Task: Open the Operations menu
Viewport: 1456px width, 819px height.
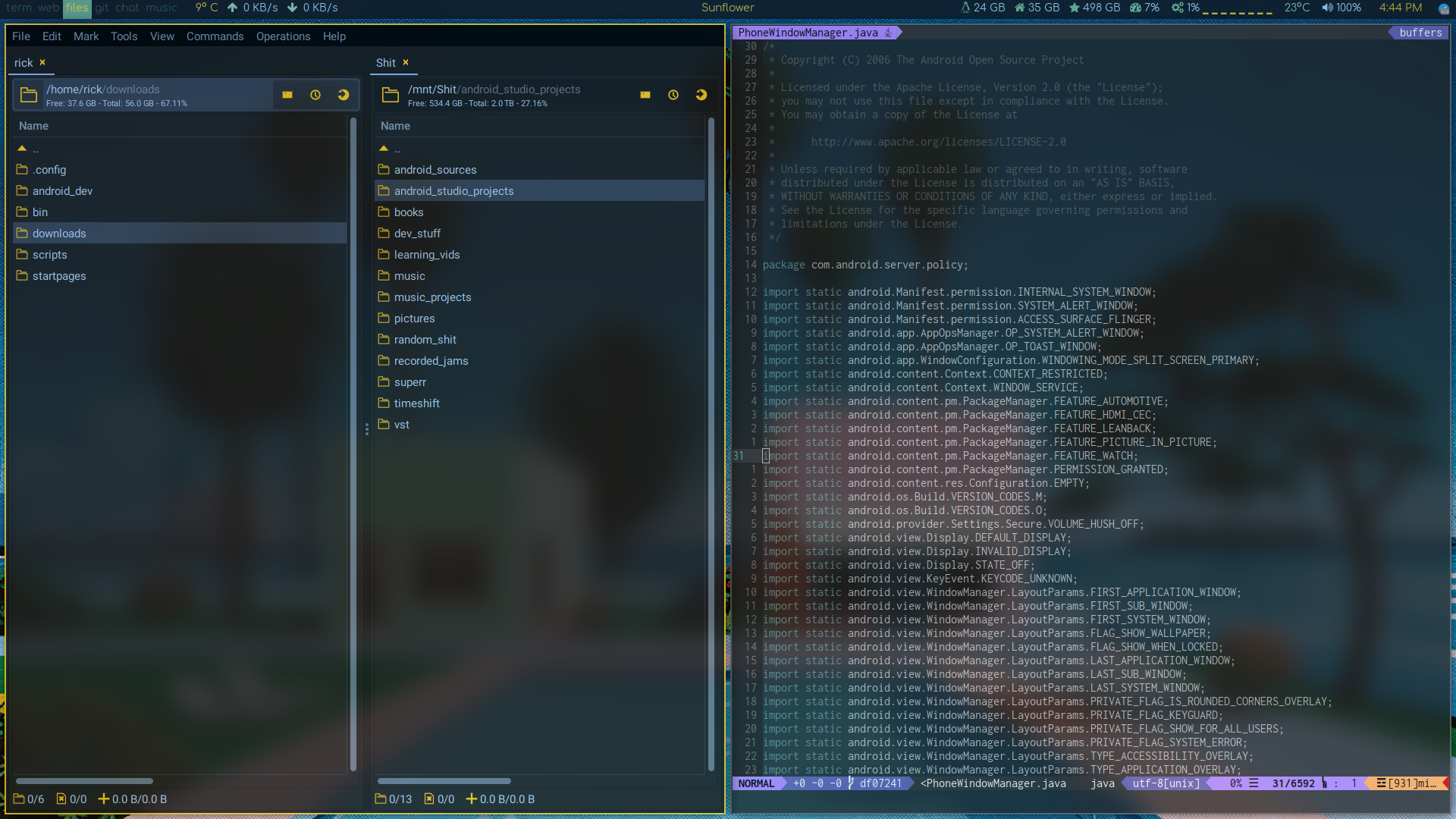Action: click(283, 36)
